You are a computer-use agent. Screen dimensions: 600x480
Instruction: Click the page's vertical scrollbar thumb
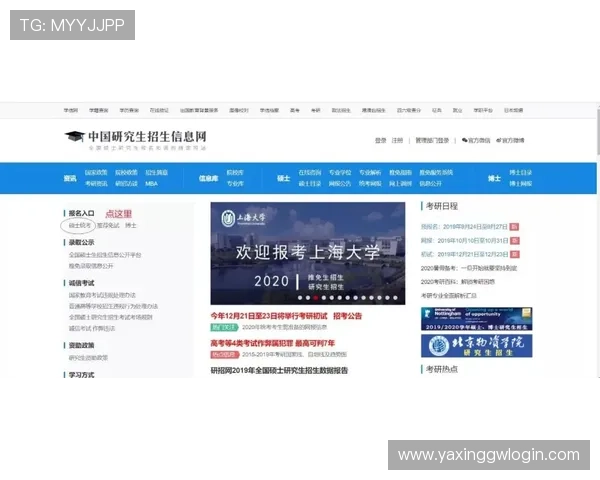pos(598,130)
